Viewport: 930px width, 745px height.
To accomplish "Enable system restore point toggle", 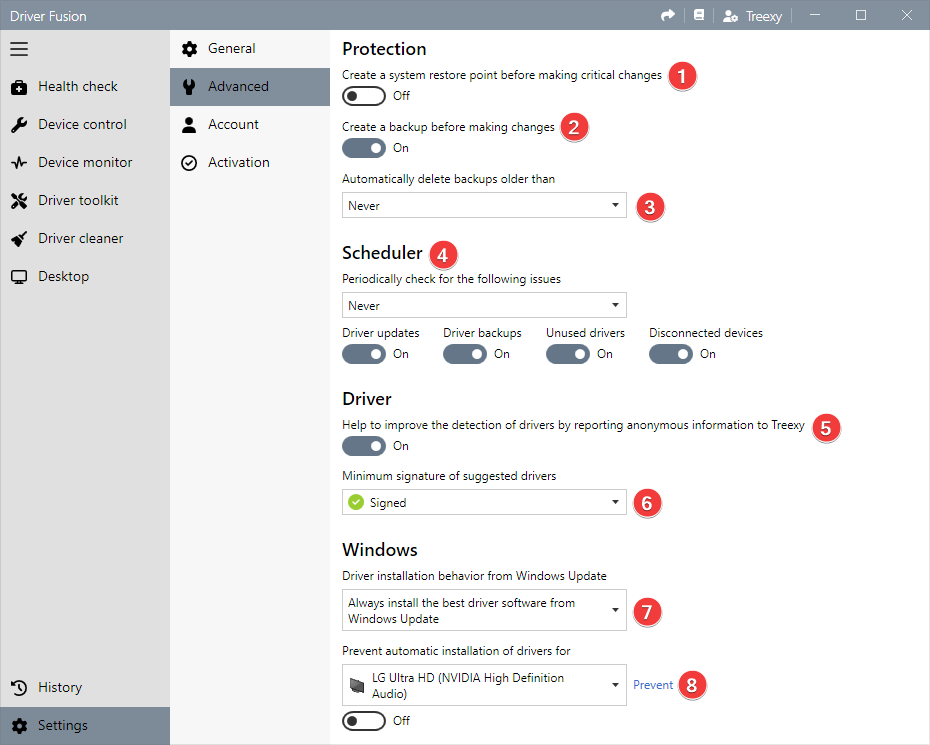I will click(x=364, y=95).
